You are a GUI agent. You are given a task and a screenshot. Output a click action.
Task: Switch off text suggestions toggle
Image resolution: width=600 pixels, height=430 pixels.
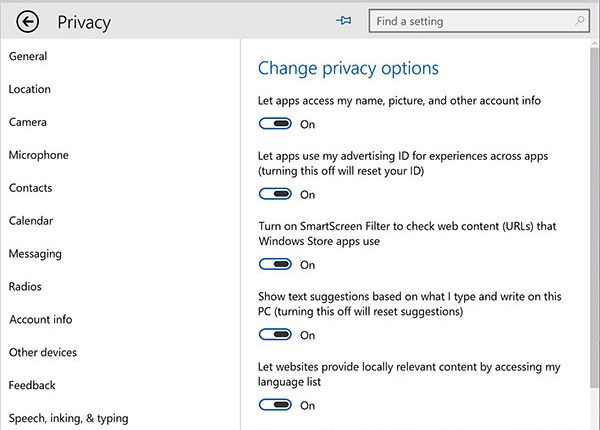coord(275,335)
